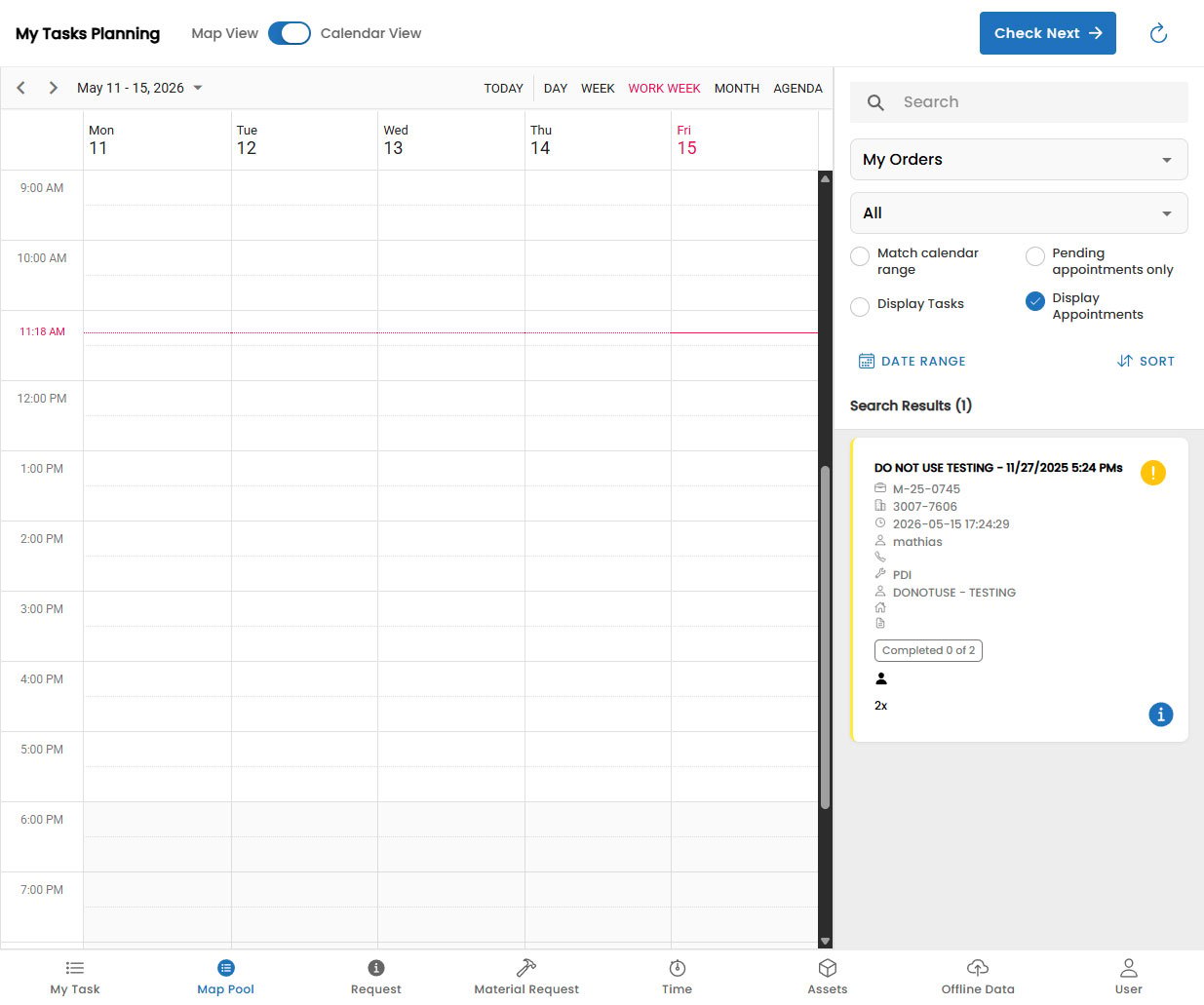Click the assigned person icon on card

pyautogui.click(x=881, y=678)
